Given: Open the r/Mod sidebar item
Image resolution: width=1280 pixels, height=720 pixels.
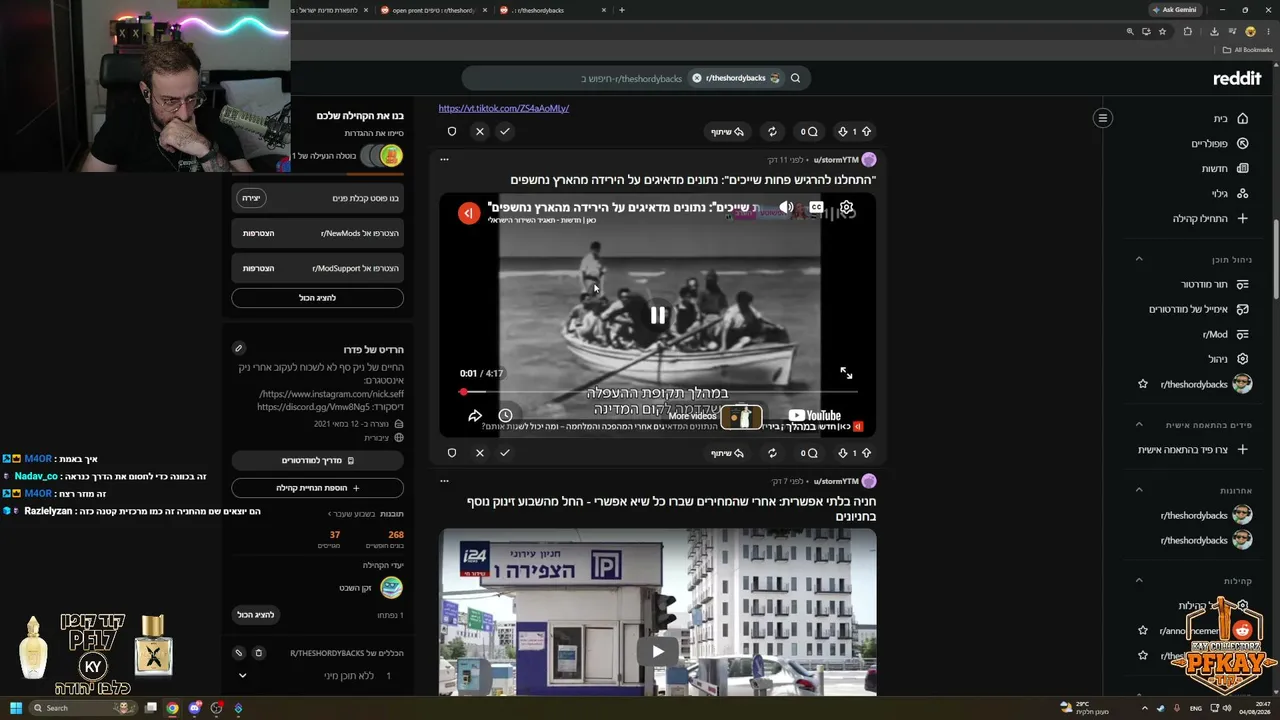Looking at the screenshot, I should (x=1225, y=334).
